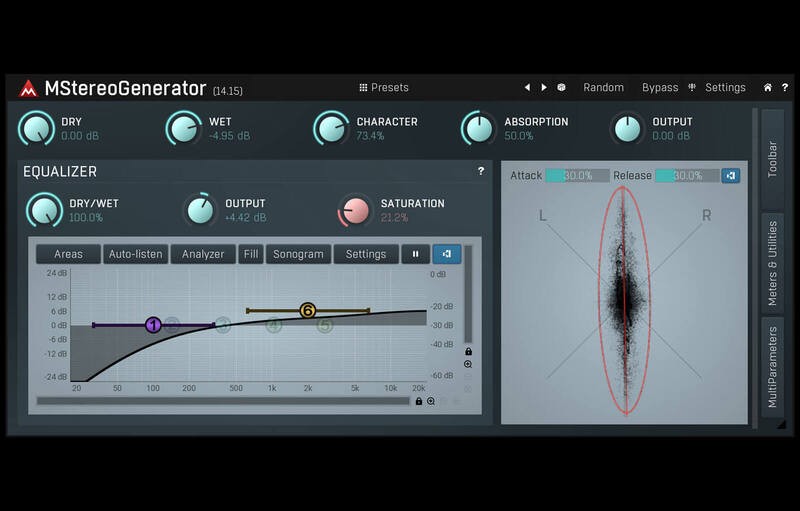This screenshot has width=800, height=511.
Task: Open the title bar help question mark
Action: pyautogui.click(x=785, y=87)
